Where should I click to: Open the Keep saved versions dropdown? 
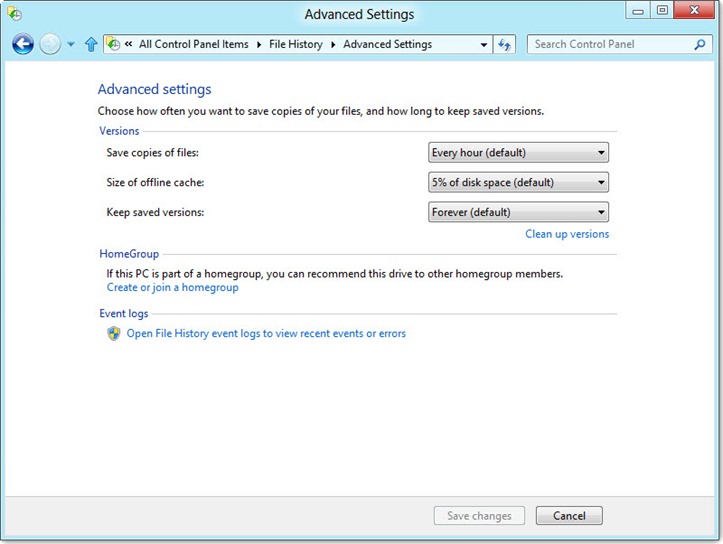(x=518, y=212)
